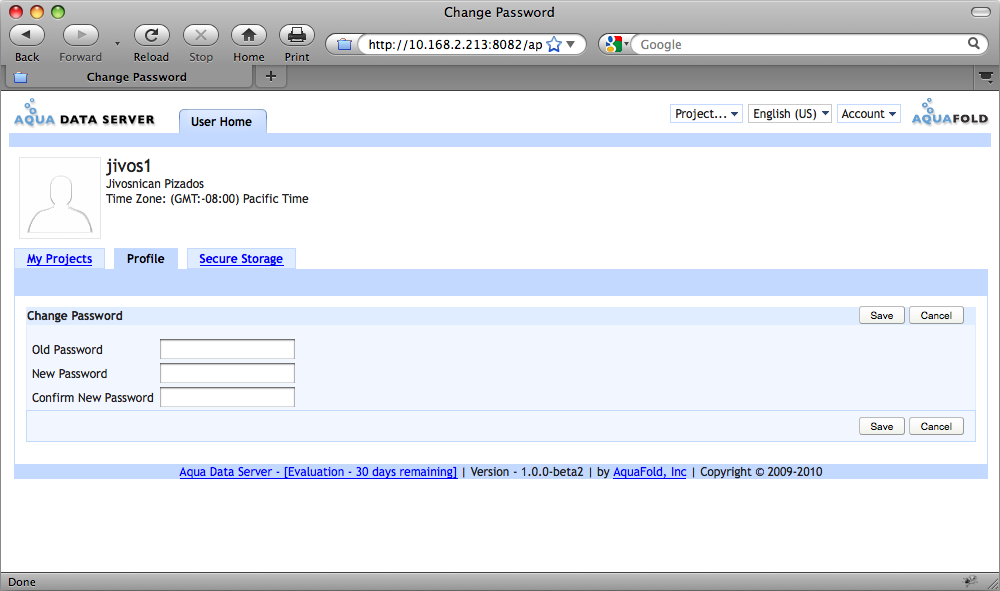1000x591 pixels.
Task: Bookmark the page with the star icon
Action: (554, 44)
